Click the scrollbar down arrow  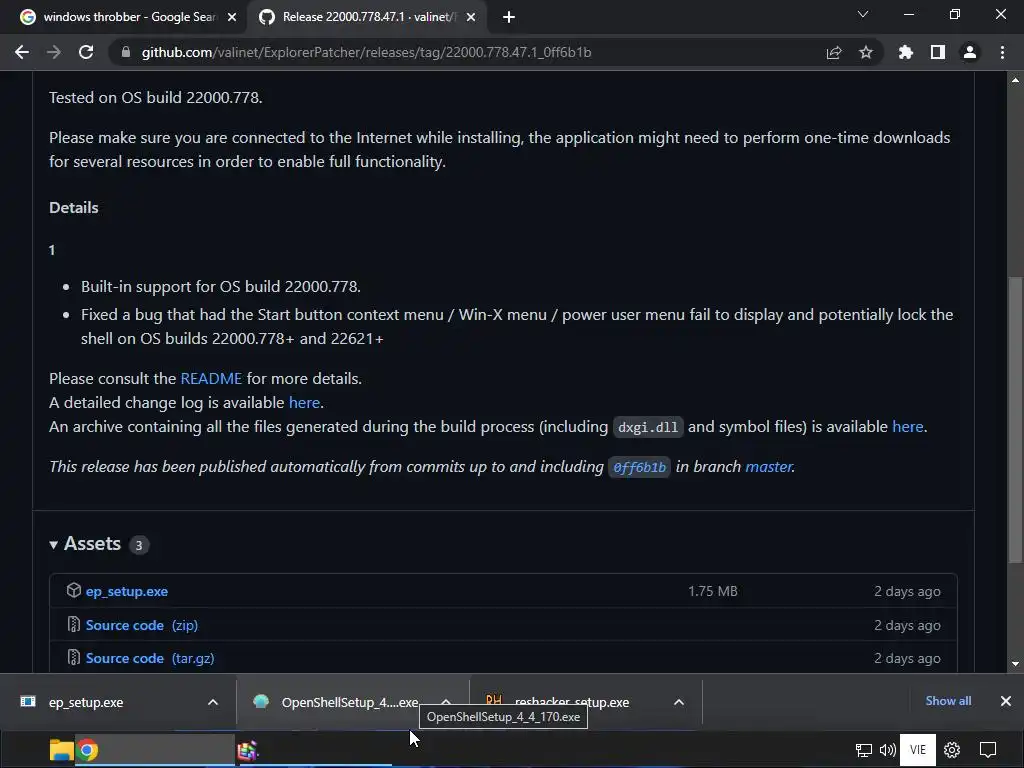tap(1016, 664)
